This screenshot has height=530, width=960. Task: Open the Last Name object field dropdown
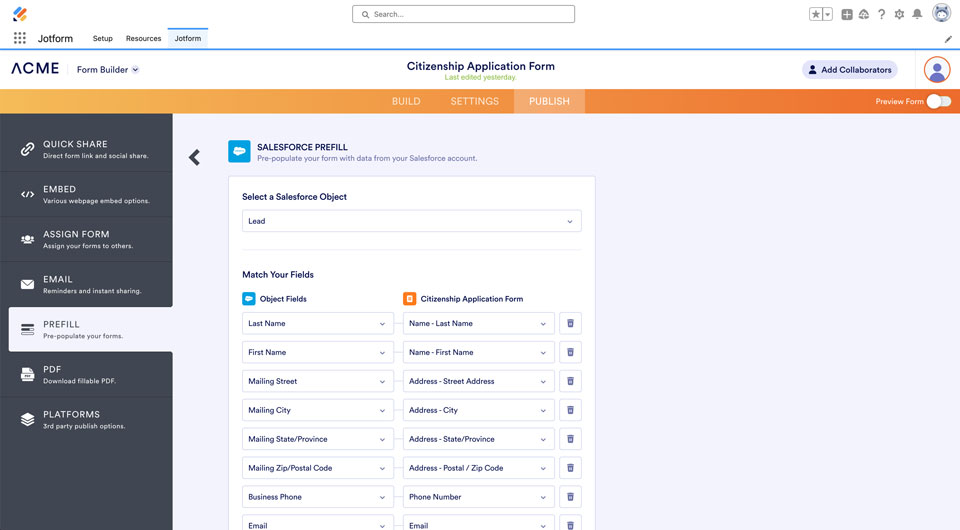click(x=318, y=323)
